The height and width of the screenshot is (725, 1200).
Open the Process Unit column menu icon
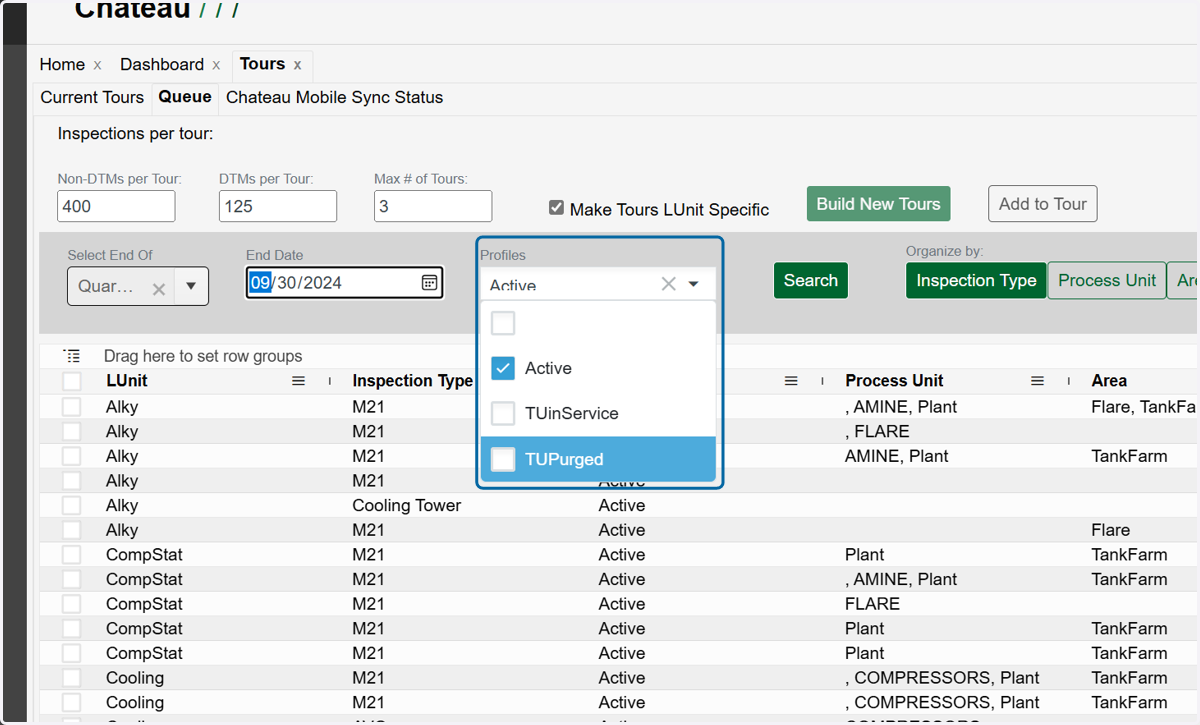(1038, 381)
